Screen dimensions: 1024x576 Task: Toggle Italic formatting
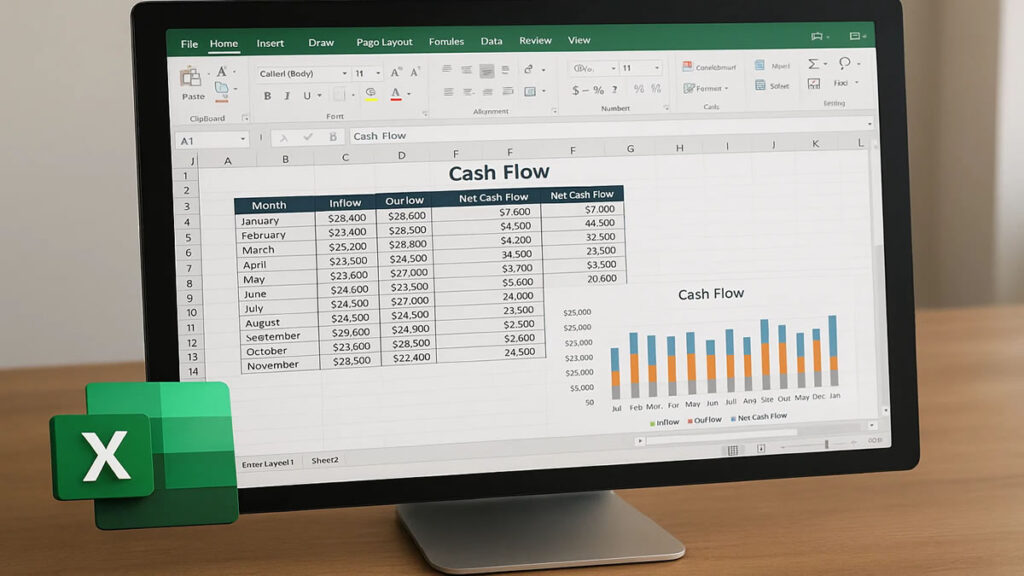[287, 96]
